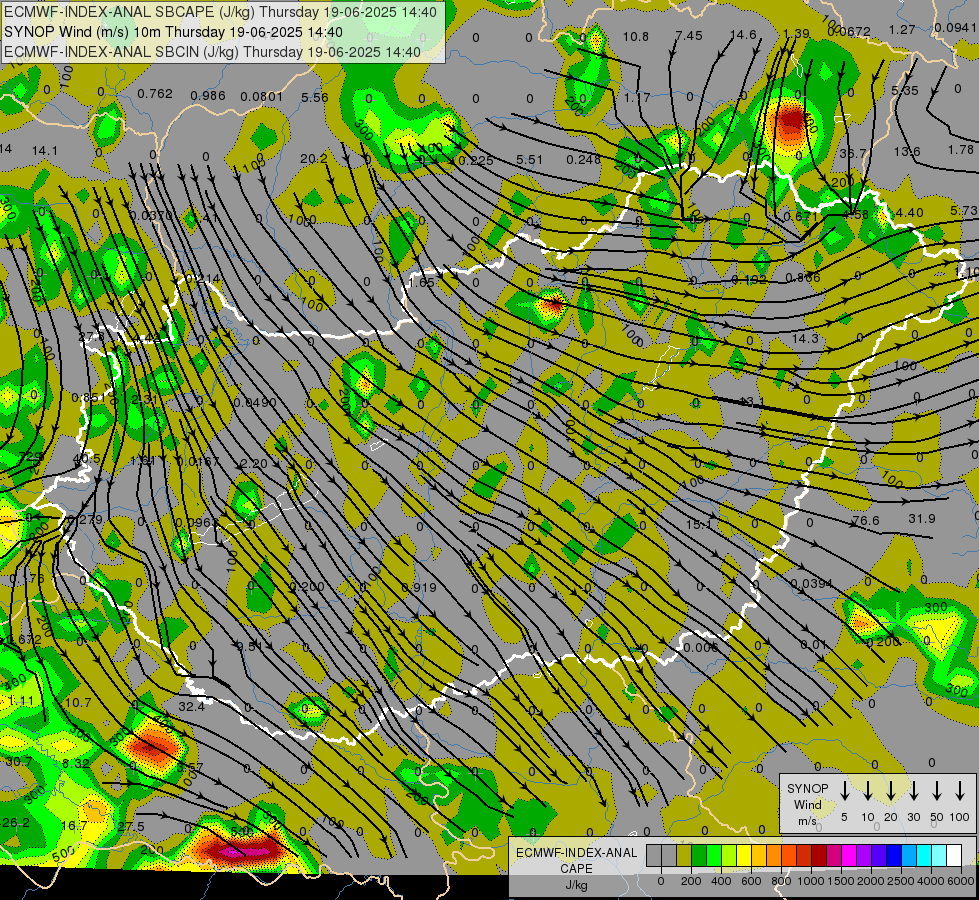Click the map value 10.7
Viewport: 979px width, 900px height.
(78, 703)
